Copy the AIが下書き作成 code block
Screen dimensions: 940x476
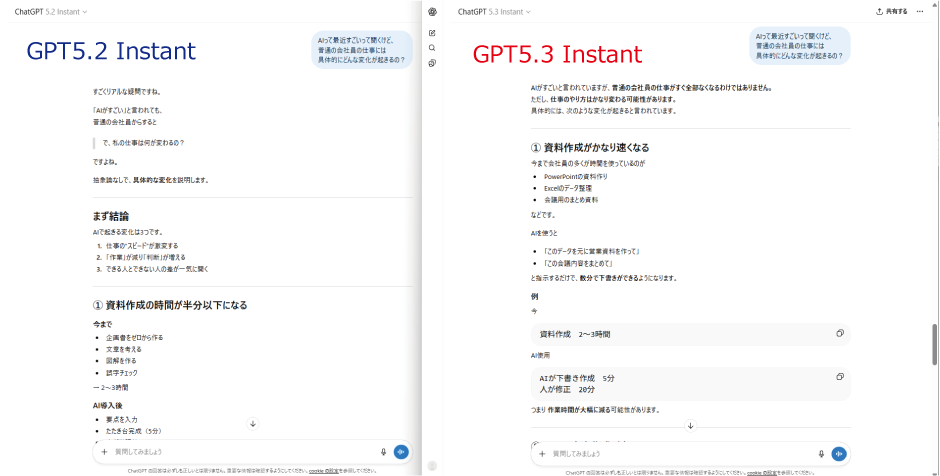[x=840, y=377]
